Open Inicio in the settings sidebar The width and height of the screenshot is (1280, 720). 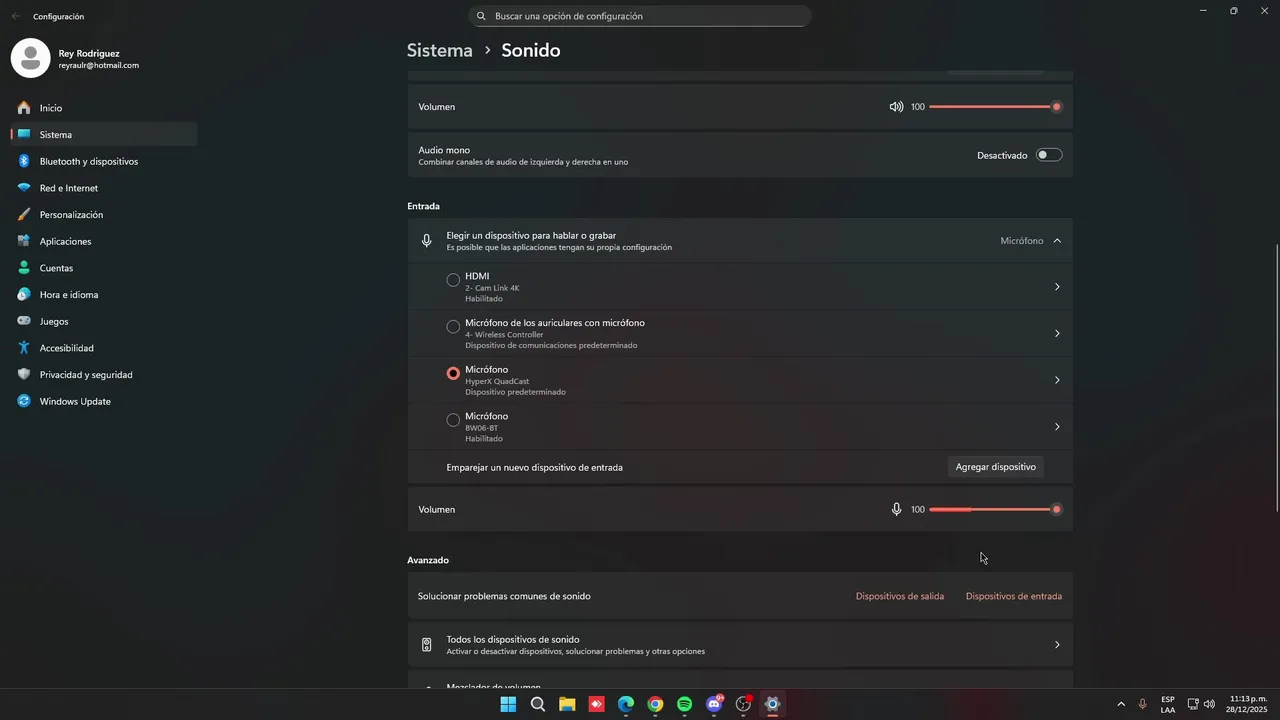(104, 108)
